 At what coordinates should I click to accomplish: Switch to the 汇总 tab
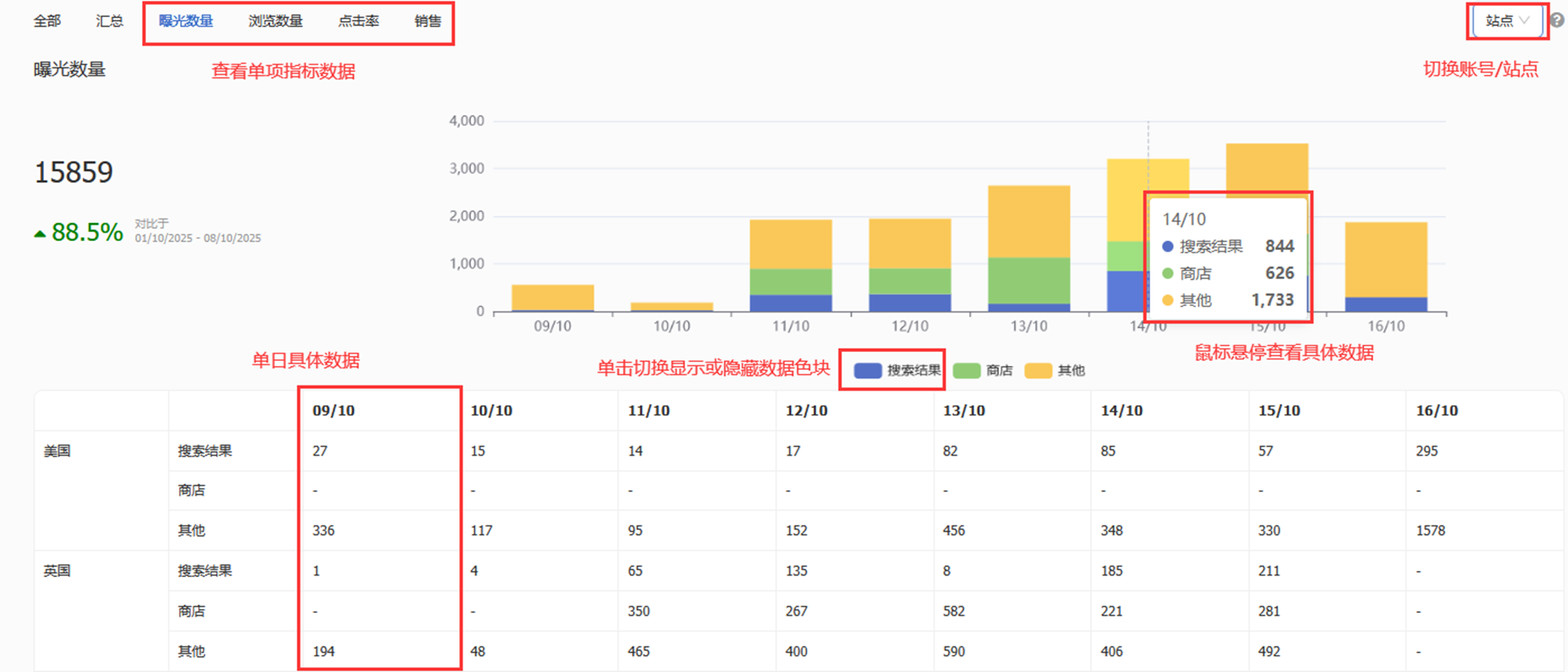click(x=109, y=21)
